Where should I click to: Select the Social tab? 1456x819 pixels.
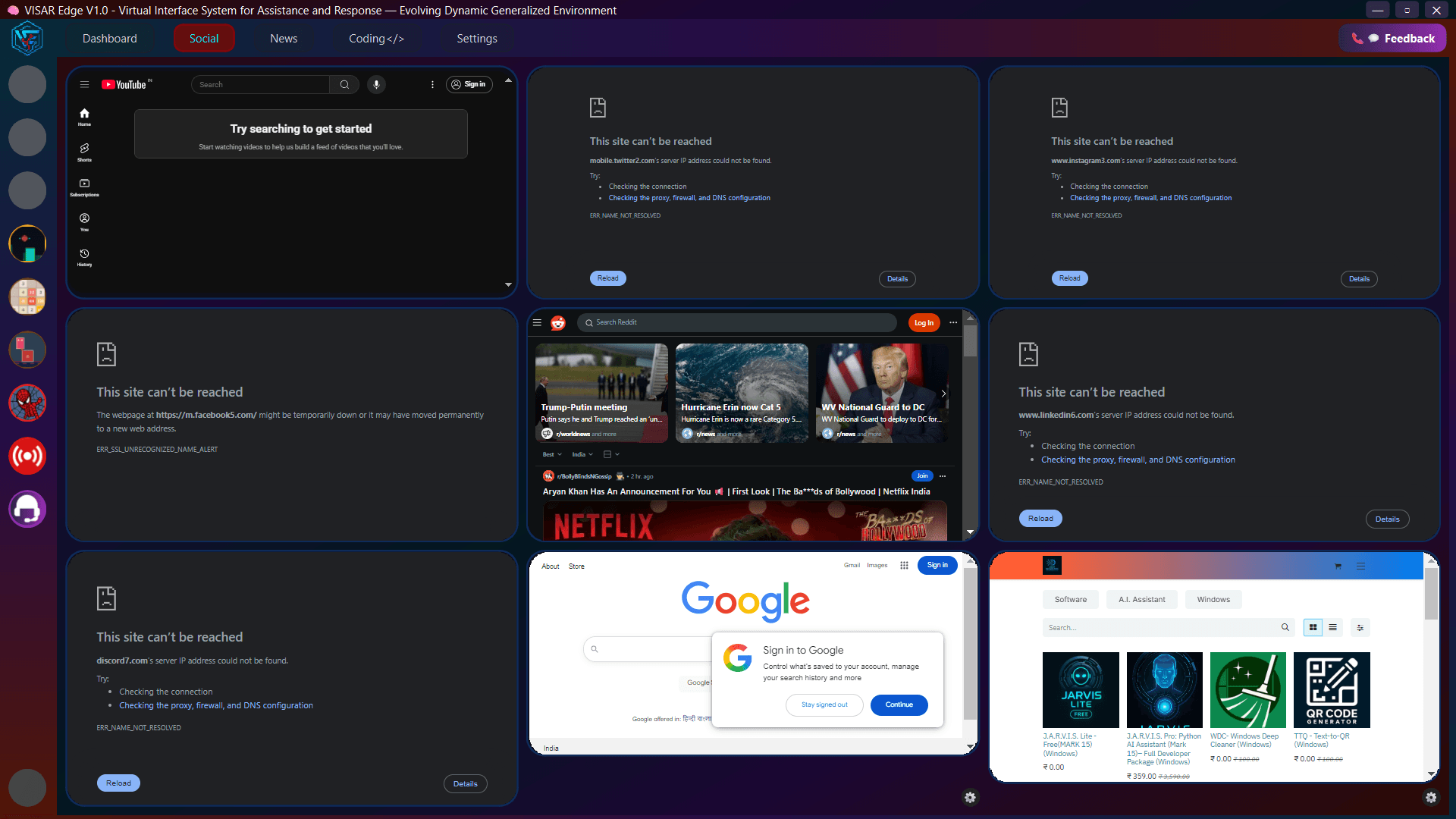pos(204,38)
